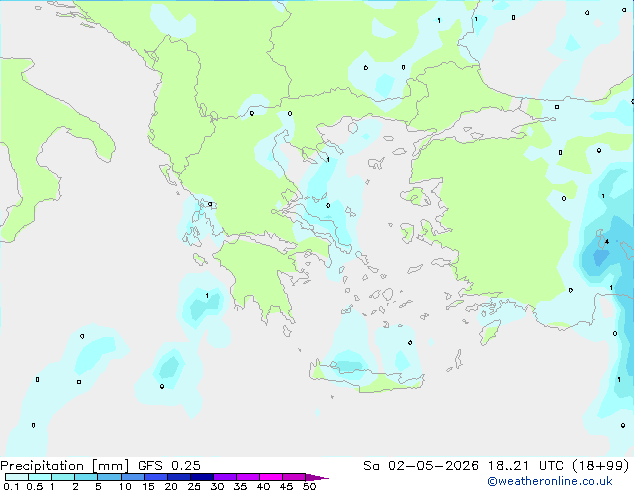
Task: Open the weatheronline.co.uk link
Action: point(550,481)
